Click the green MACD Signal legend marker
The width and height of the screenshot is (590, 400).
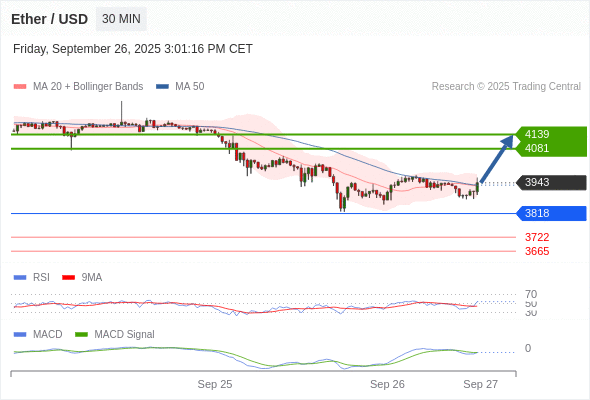point(81,334)
